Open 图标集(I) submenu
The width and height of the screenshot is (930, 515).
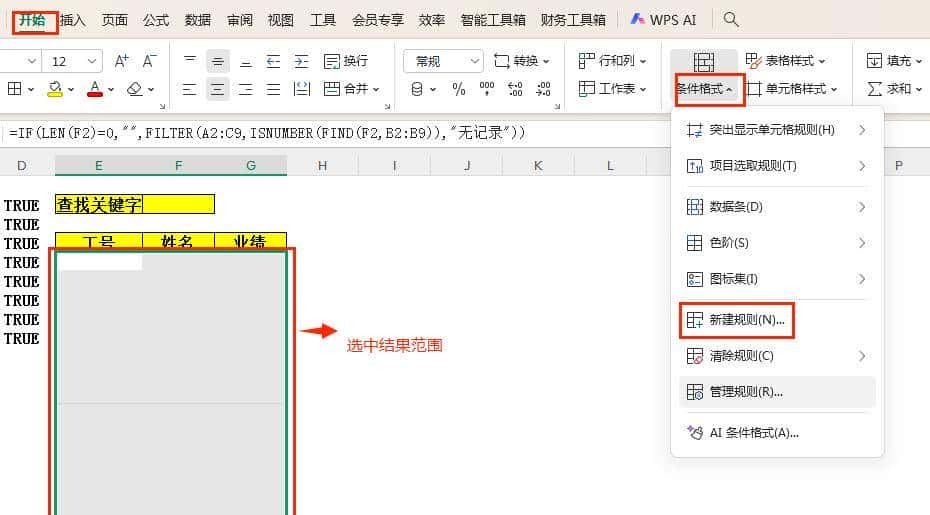click(777, 279)
